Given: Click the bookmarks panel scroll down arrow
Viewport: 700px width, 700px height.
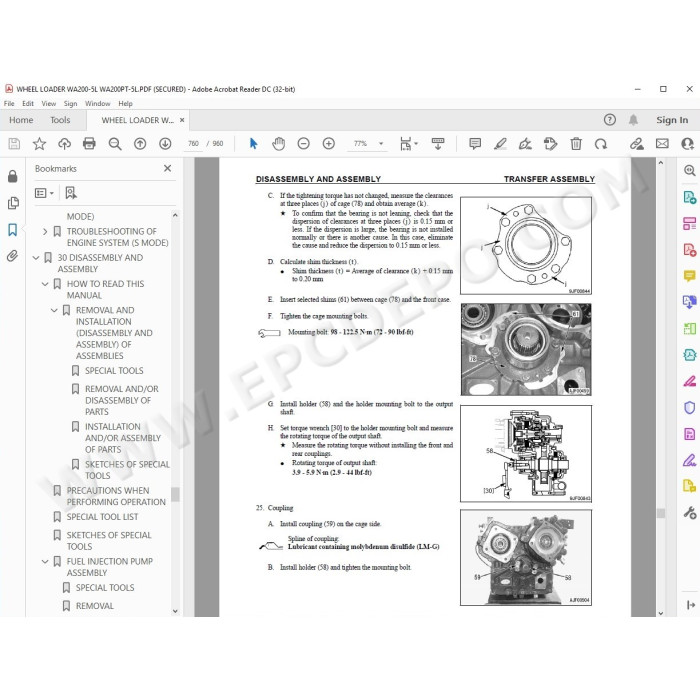Looking at the screenshot, I should click(x=175, y=611).
